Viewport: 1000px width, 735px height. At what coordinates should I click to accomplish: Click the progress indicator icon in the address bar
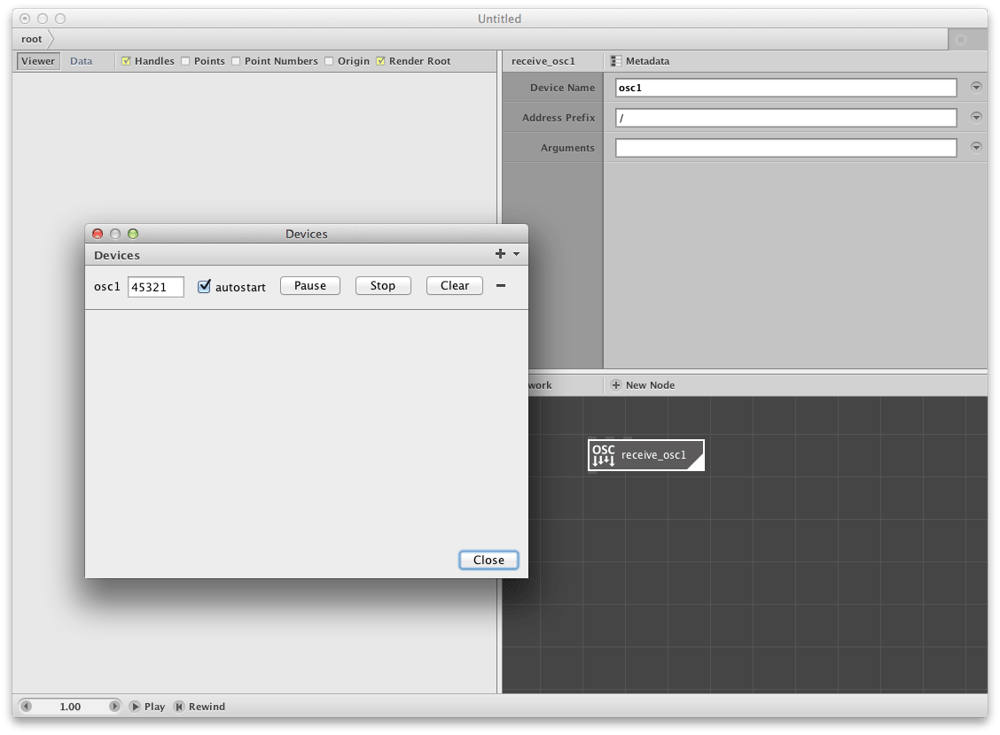[960, 40]
